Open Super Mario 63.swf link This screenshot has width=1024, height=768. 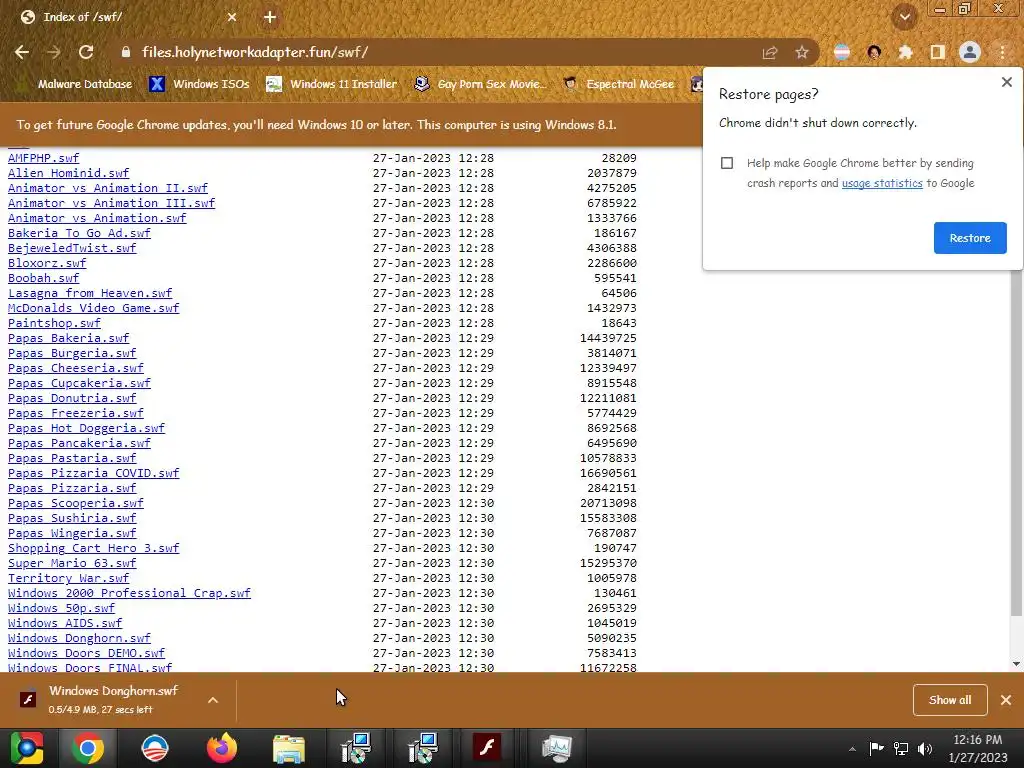click(72, 564)
